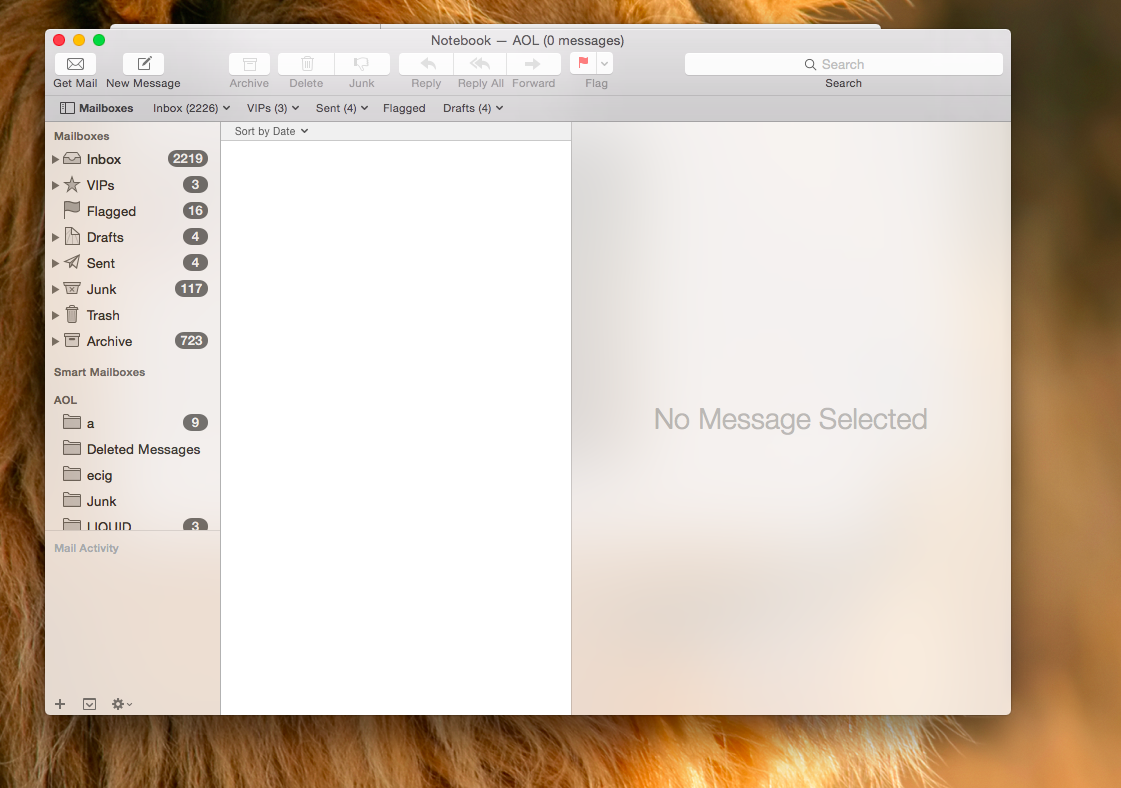Click the Junk thumbs-down toolbar icon

click(362, 64)
